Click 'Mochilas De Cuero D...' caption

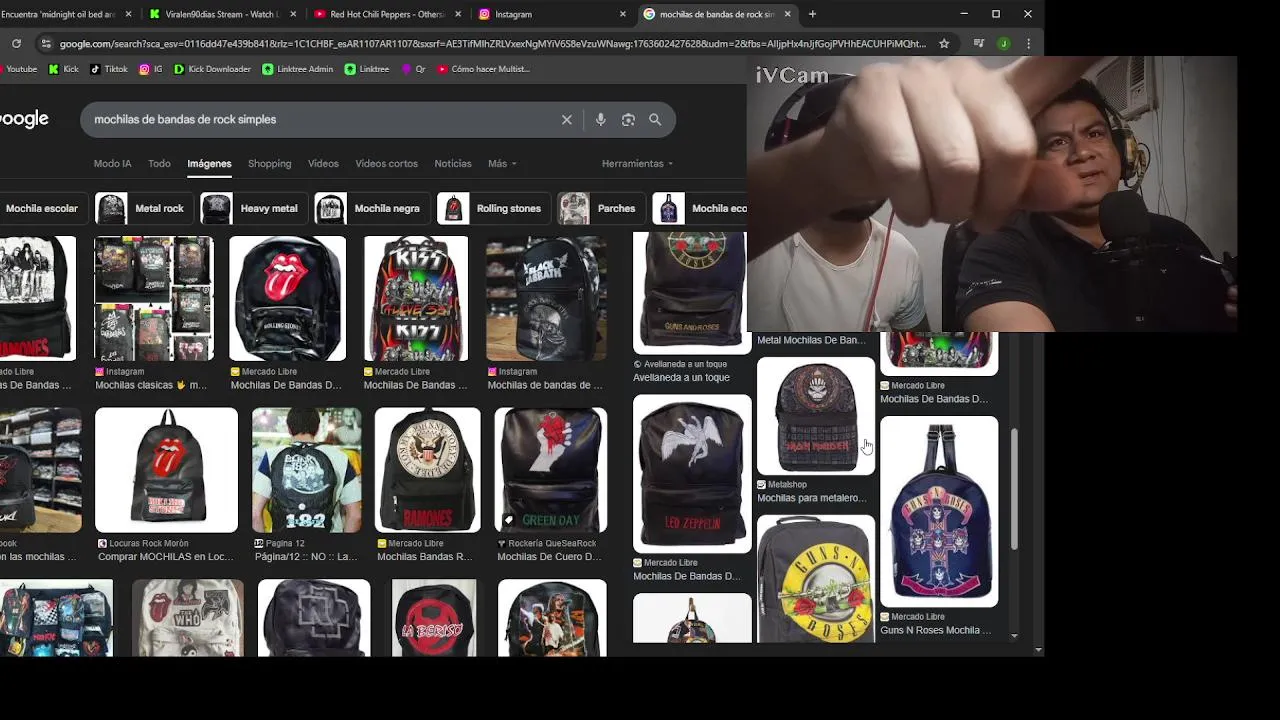[x=549, y=557]
